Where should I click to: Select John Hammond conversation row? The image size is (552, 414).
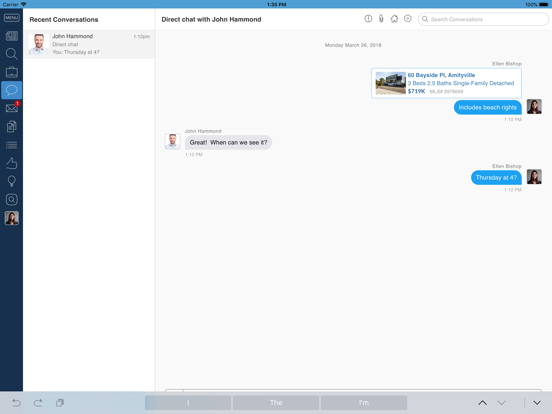tap(89, 44)
